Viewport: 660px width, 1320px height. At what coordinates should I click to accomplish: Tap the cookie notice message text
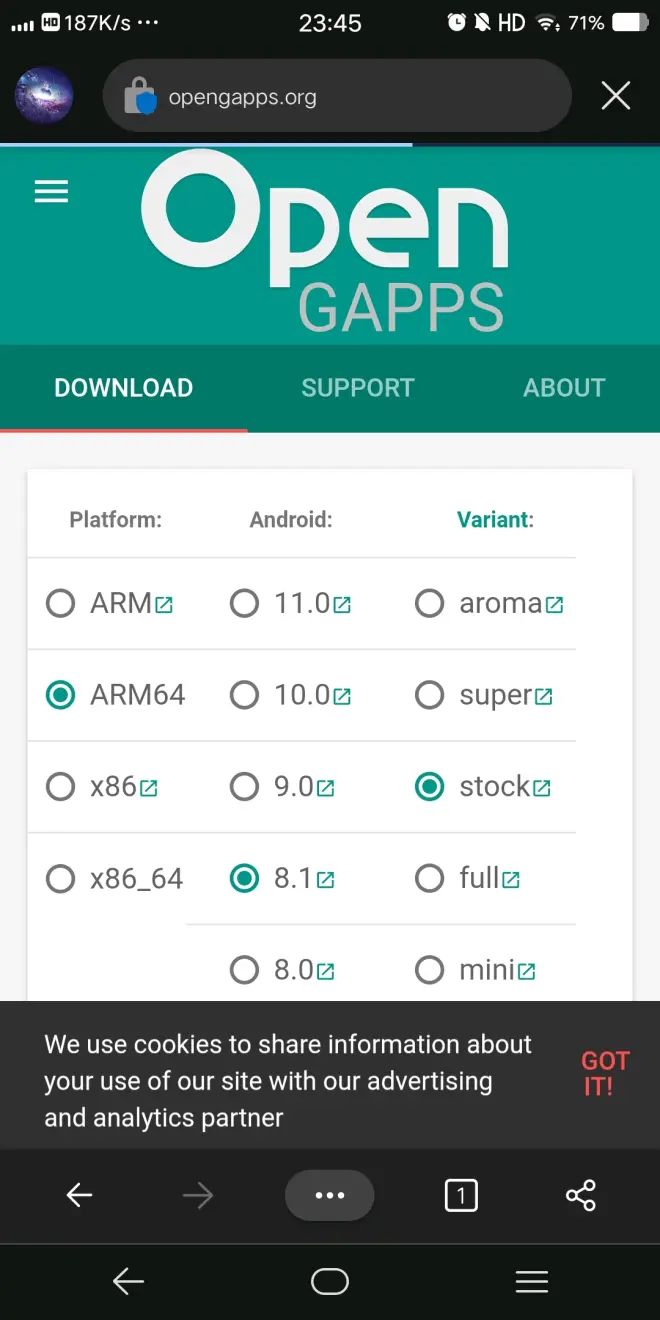click(x=288, y=1081)
